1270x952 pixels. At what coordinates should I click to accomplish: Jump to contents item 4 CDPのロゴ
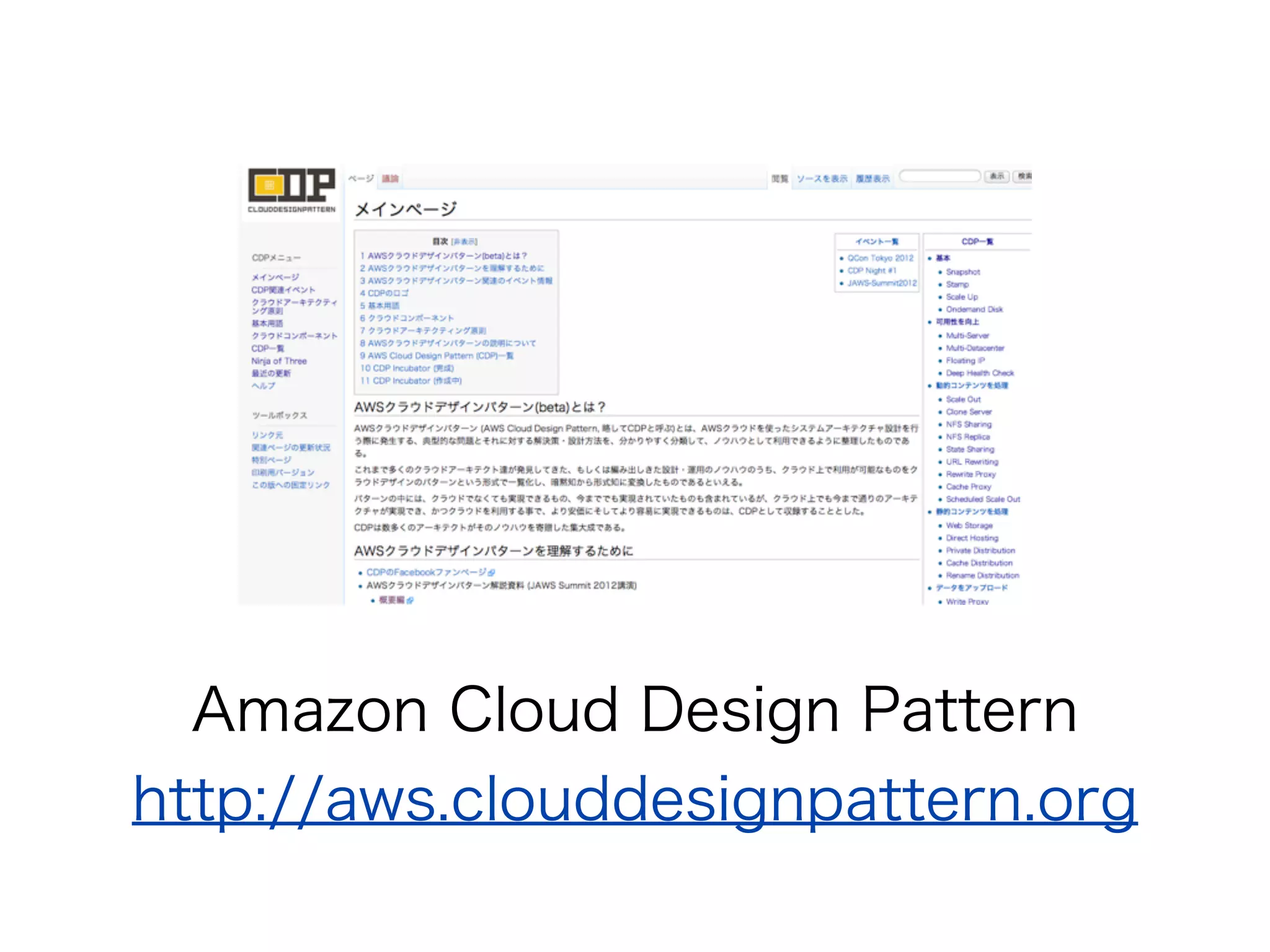[x=384, y=293]
